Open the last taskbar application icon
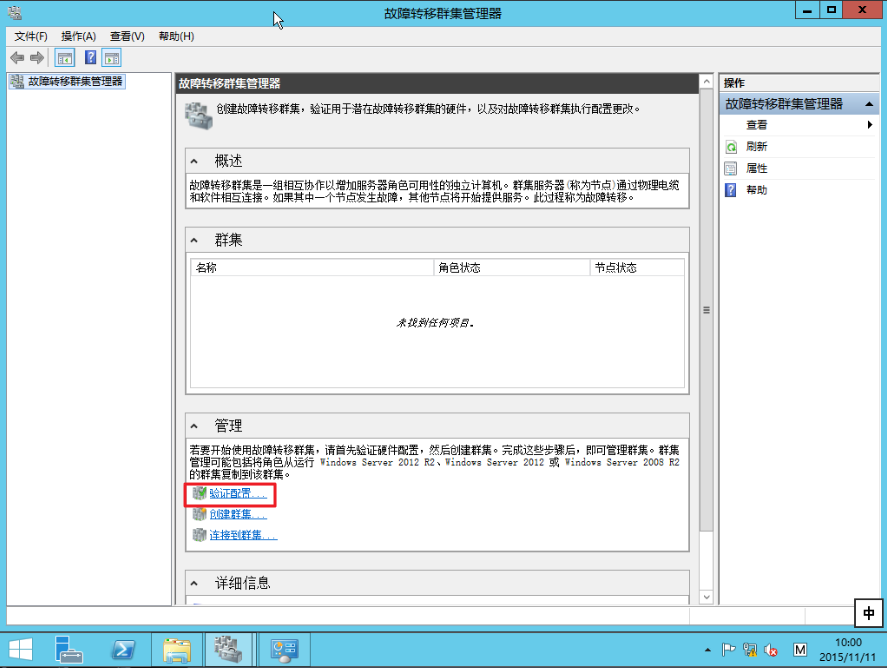The width and height of the screenshot is (887, 668). point(284,649)
